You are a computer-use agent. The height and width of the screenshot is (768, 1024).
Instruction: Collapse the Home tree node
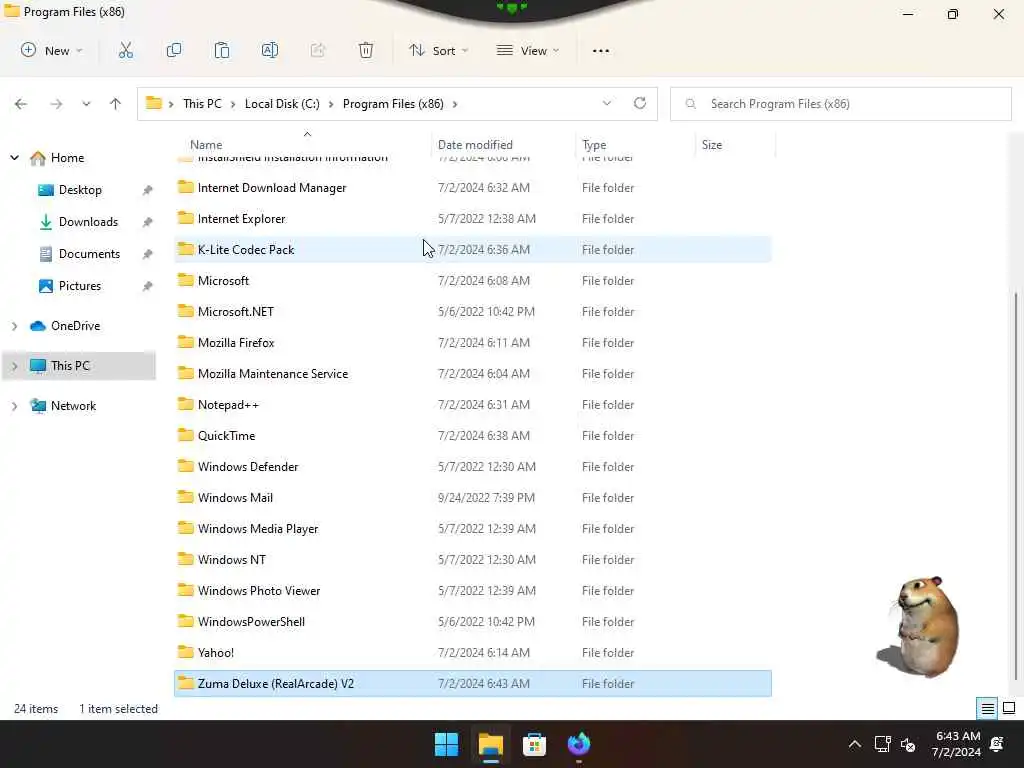pyautogui.click(x=14, y=157)
